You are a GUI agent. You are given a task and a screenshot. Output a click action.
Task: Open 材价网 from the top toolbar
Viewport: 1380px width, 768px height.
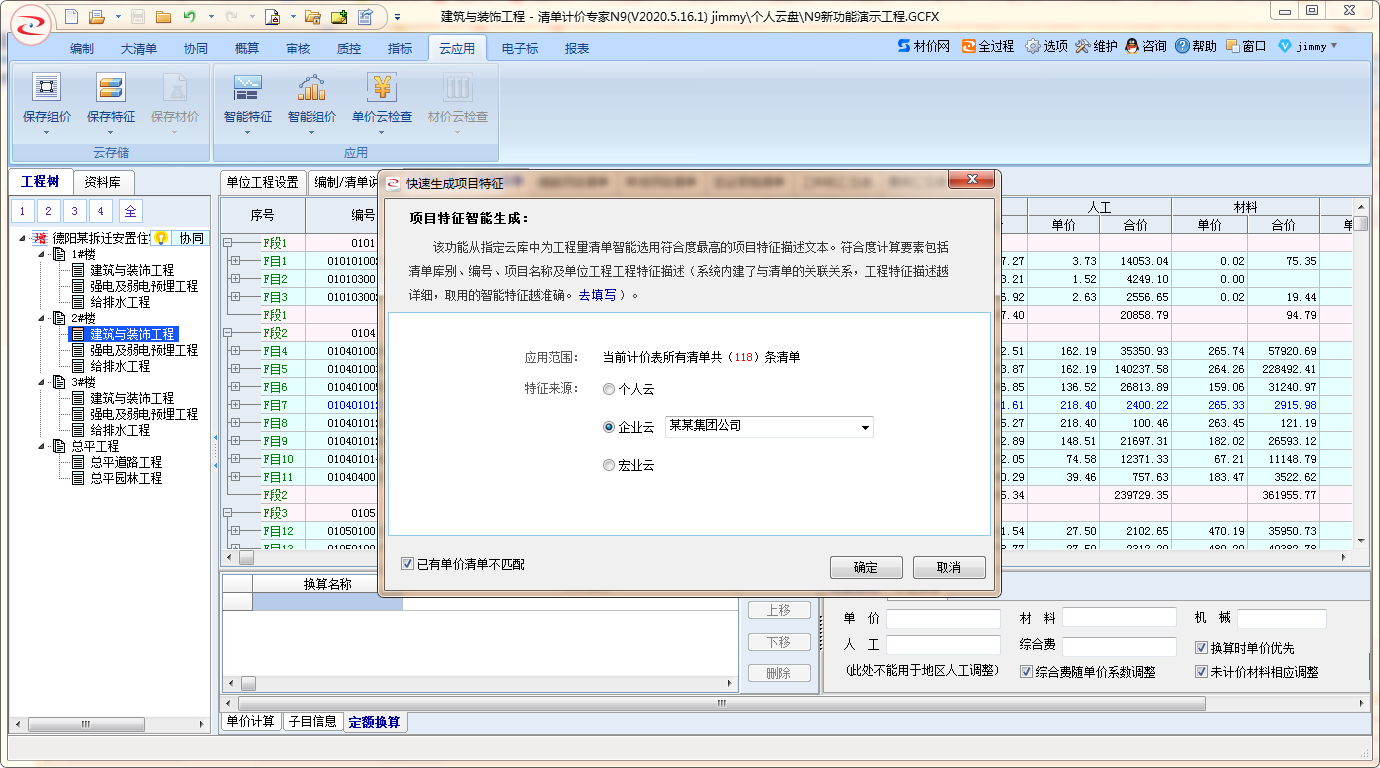[x=923, y=46]
